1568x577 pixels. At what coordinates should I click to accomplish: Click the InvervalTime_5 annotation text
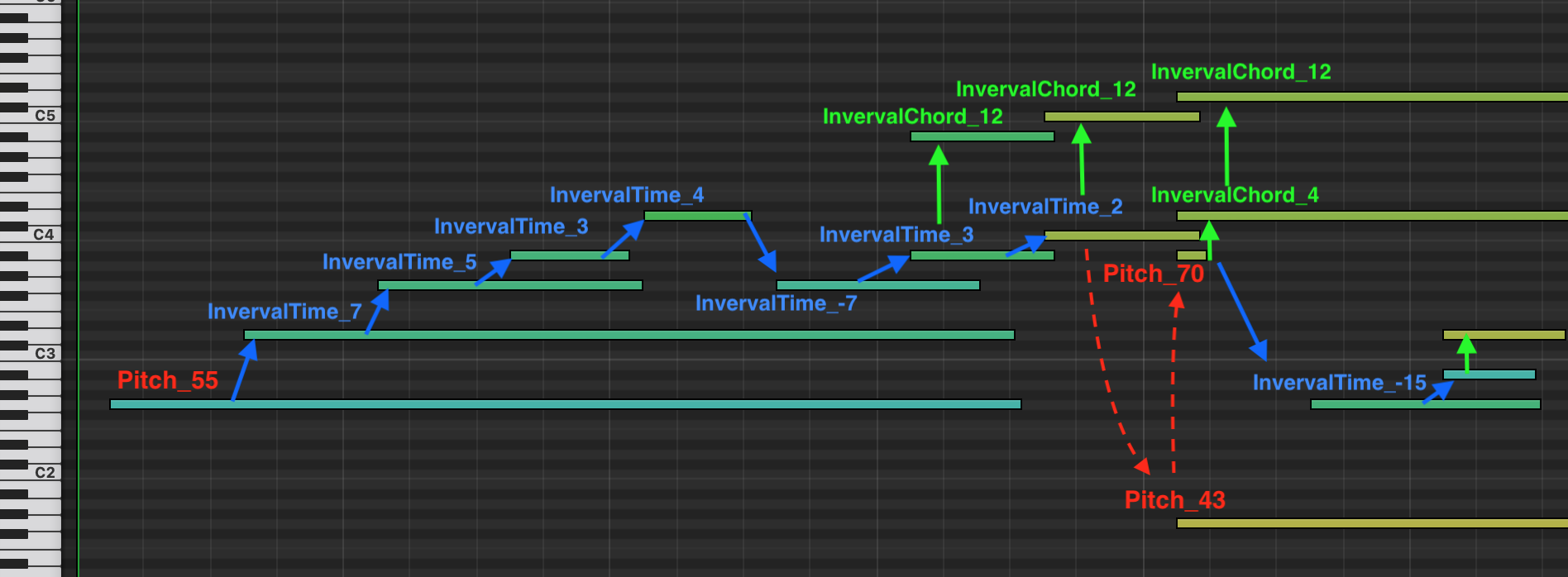click(x=399, y=262)
